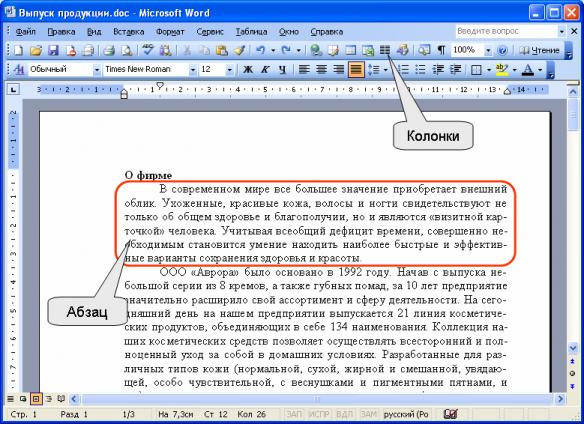Click the Copy icon
The height and width of the screenshot is (424, 584).
(204, 50)
